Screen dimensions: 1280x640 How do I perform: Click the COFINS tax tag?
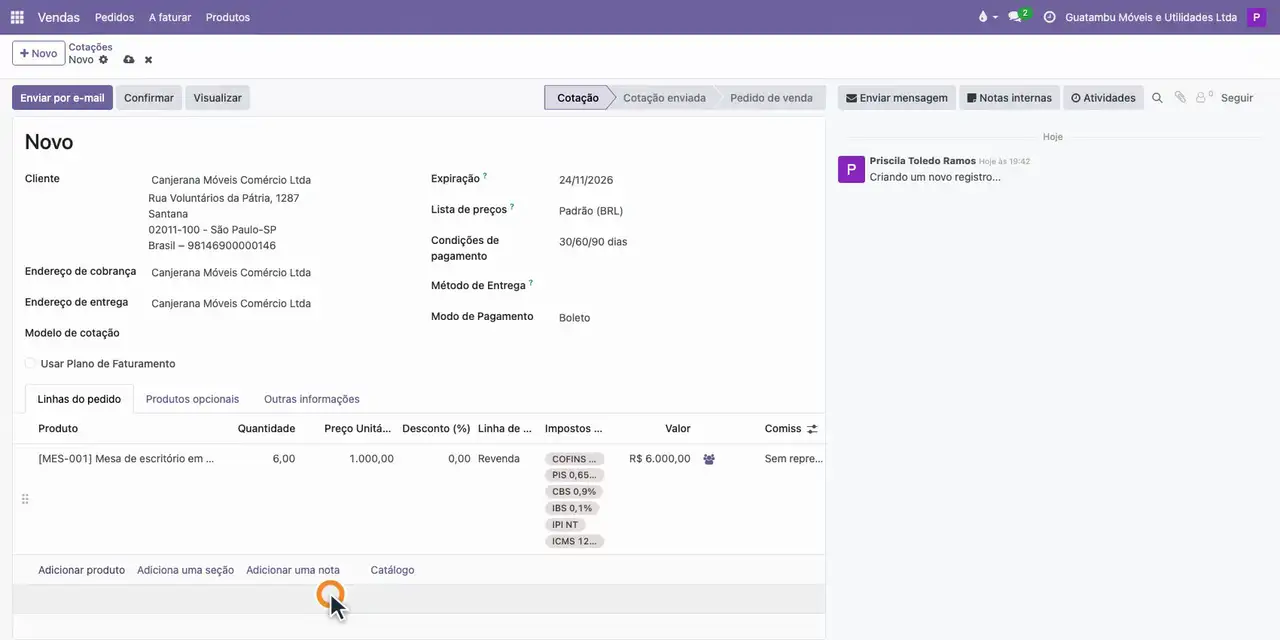pos(575,459)
